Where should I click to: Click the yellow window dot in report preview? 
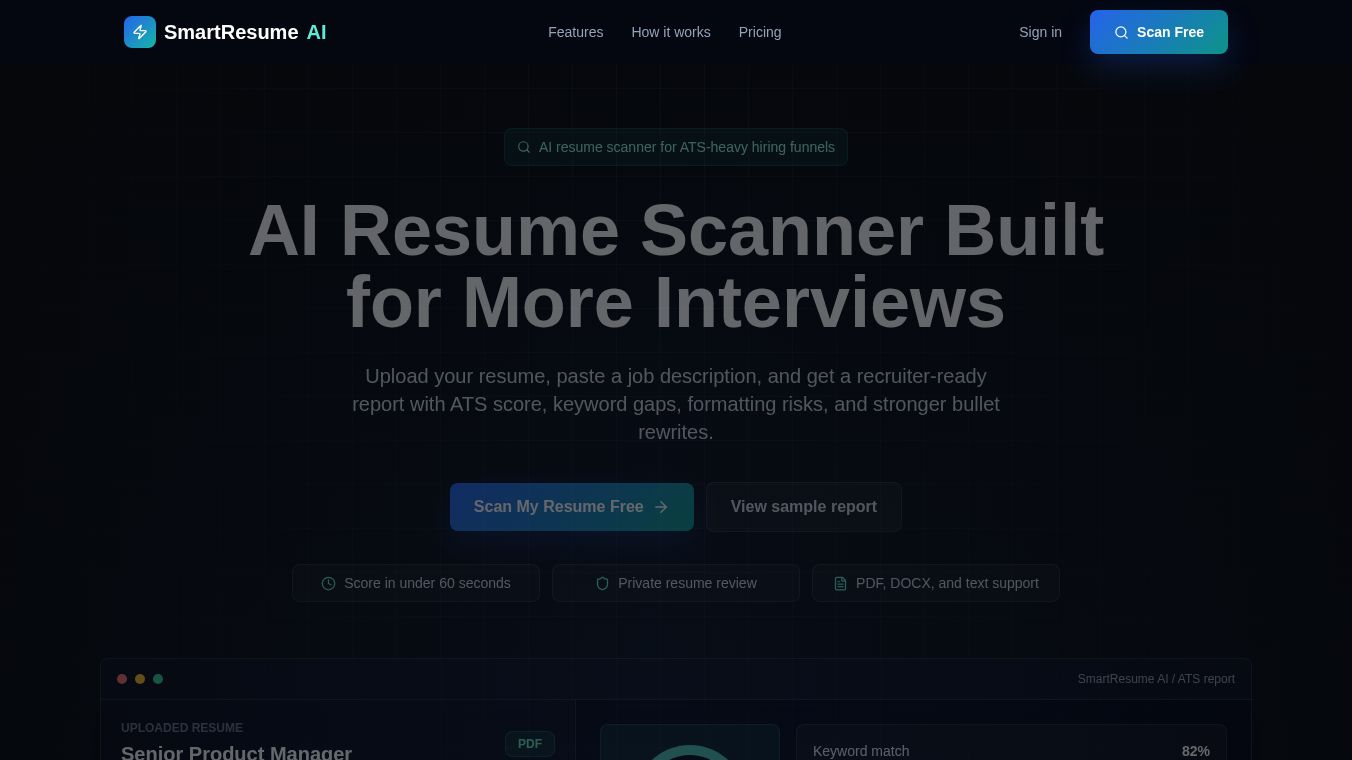point(140,679)
